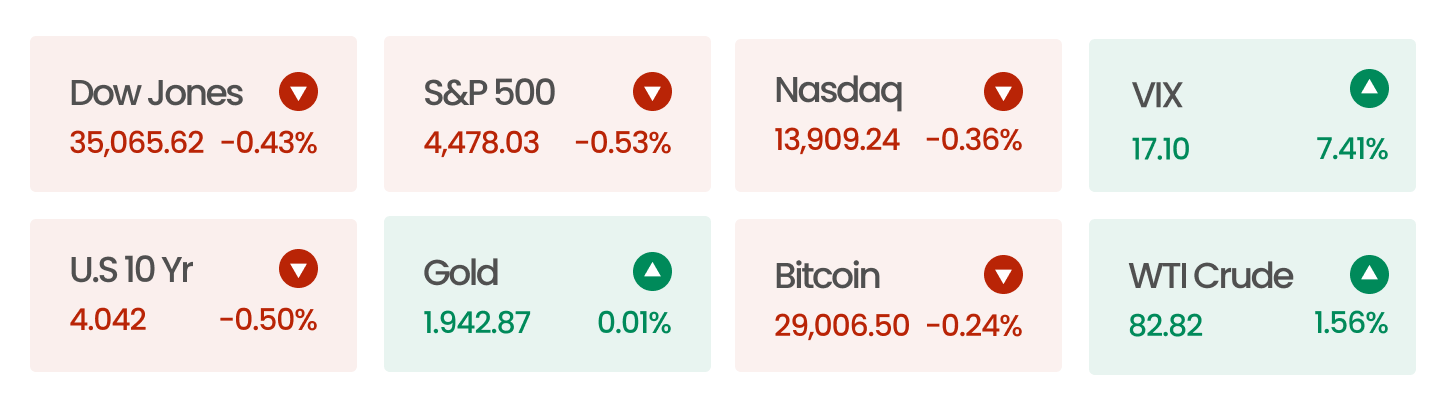
Task: Click the U.S 10 Yr down arrow icon
Action: (298, 269)
